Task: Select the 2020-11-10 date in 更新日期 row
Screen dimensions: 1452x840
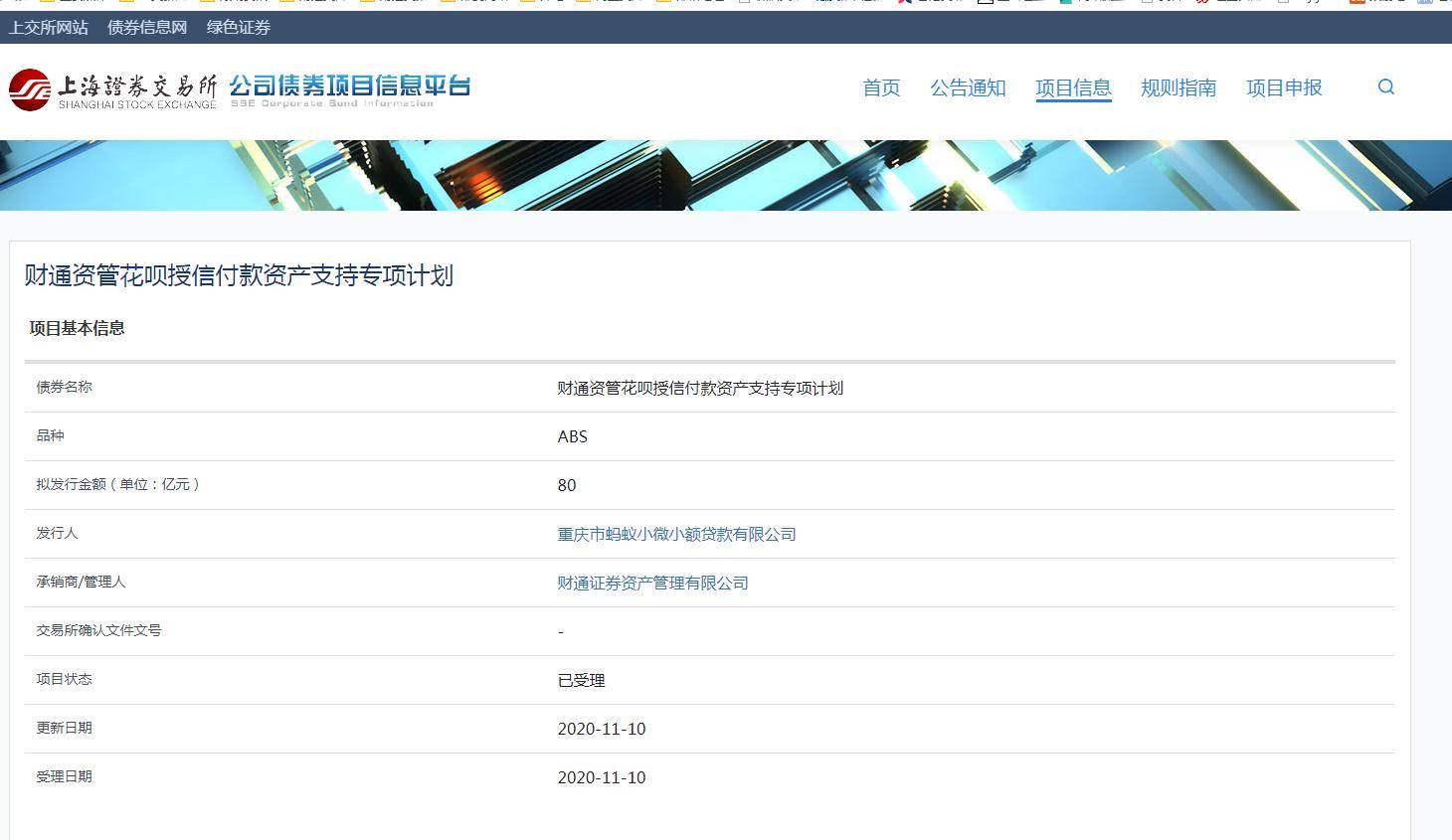Action: pyautogui.click(x=602, y=730)
